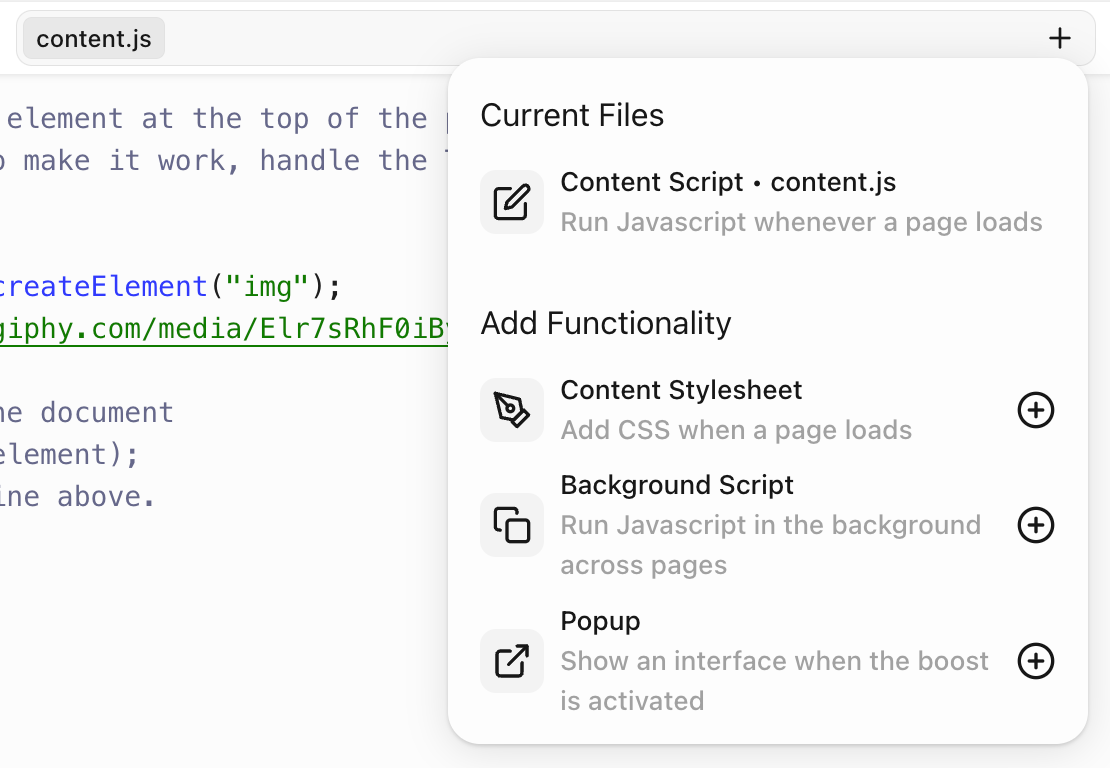Viewport: 1110px width, 768px height.
Task: Click the Popup external-link icon
Action: pyautogui.click(x=512, y=661)
